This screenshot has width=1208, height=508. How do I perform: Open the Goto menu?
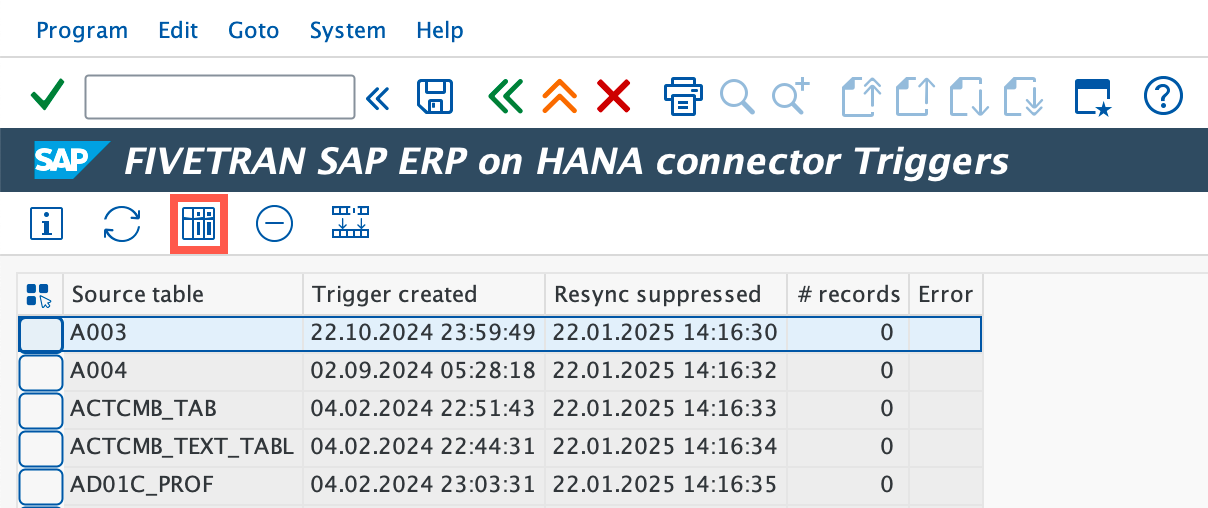[254, 30]
